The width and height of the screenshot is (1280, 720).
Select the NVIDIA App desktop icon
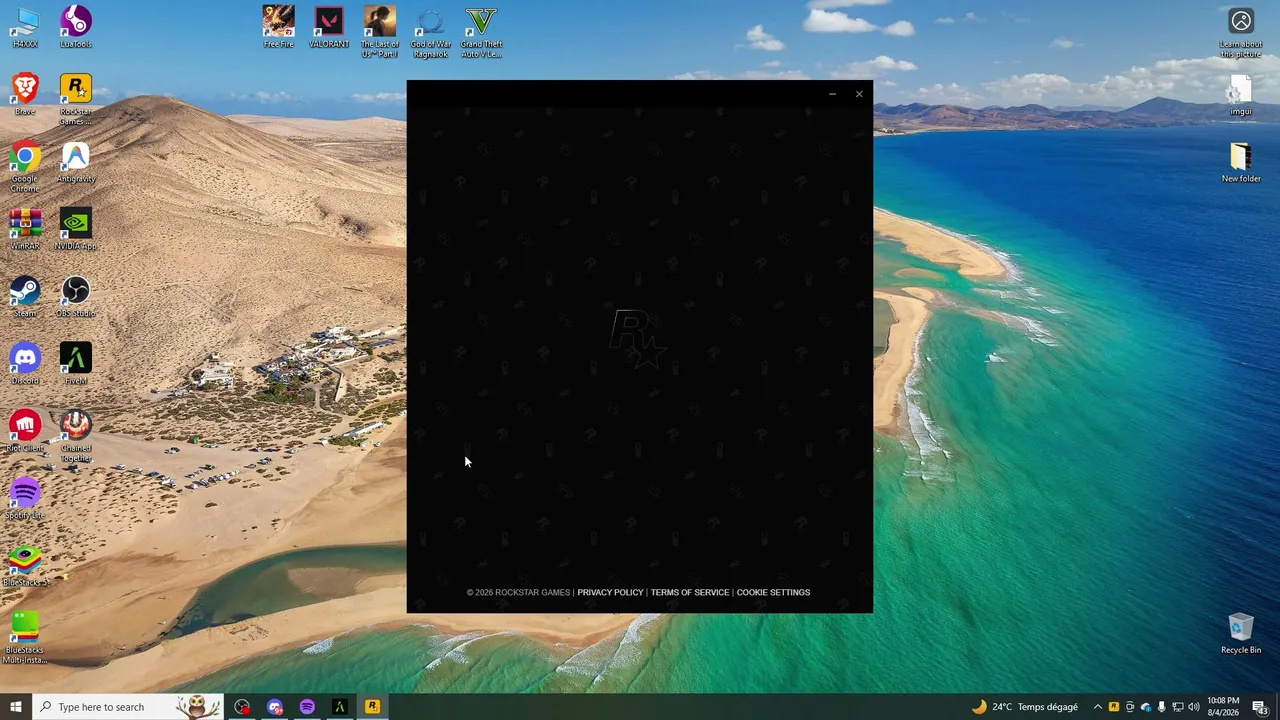[x=76, y=229]
